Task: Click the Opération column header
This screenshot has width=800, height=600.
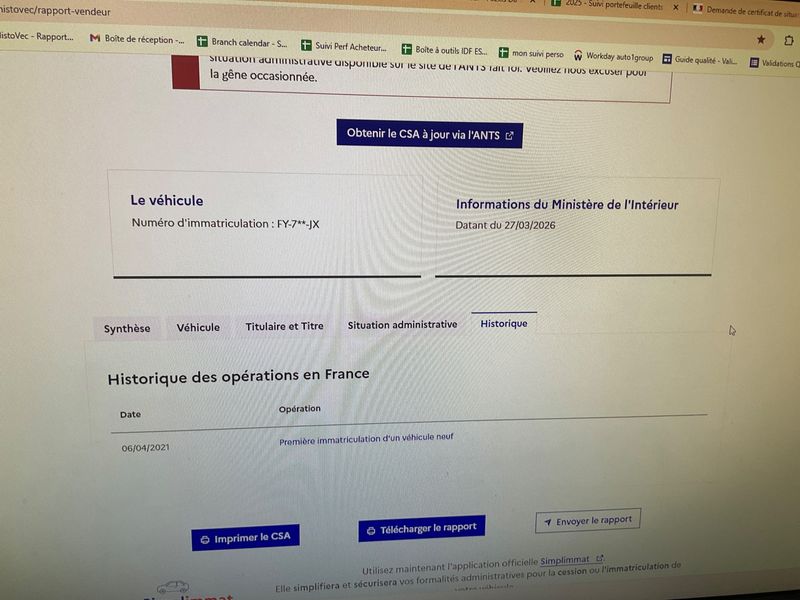Action: (299, 409)
